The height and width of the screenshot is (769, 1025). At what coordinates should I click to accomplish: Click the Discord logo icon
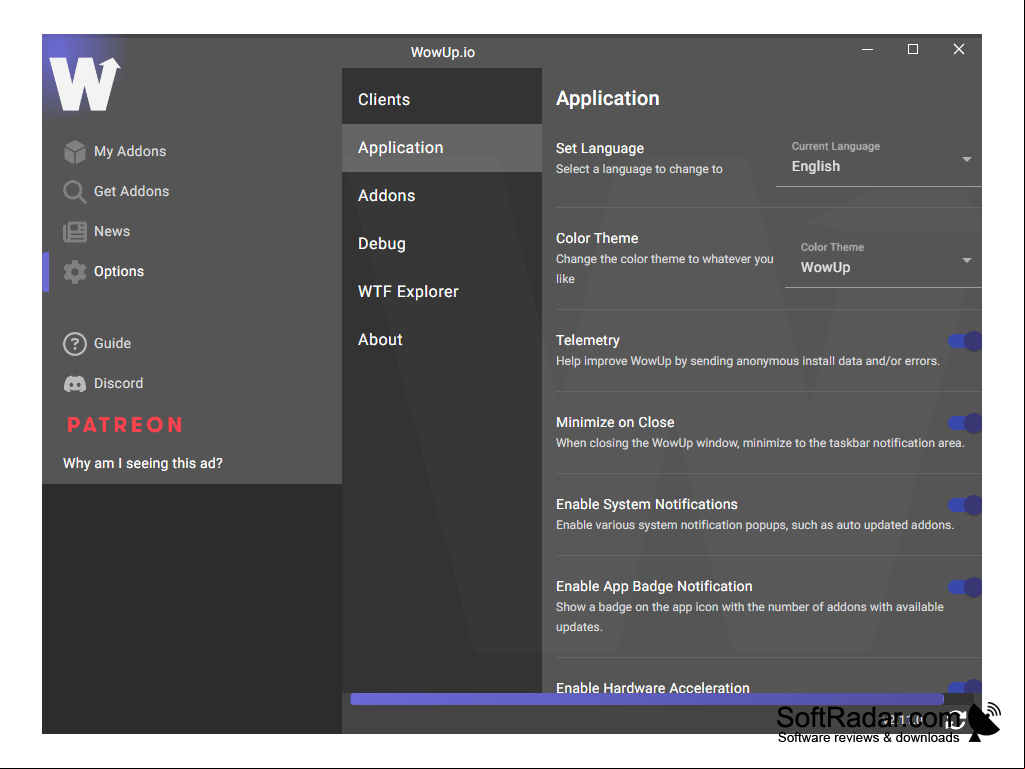75,384
